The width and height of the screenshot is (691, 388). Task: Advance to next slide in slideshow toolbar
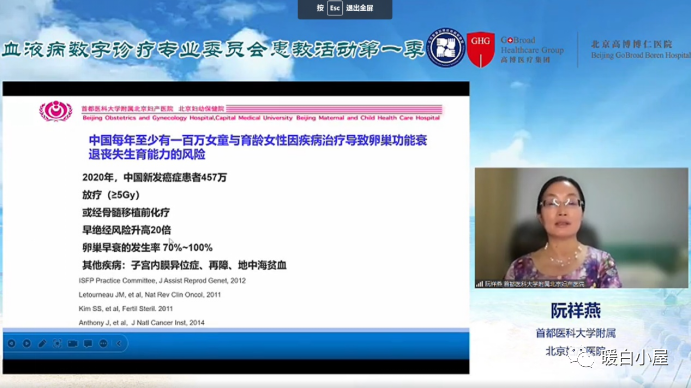pyautogui.click(x=27, y=343)
